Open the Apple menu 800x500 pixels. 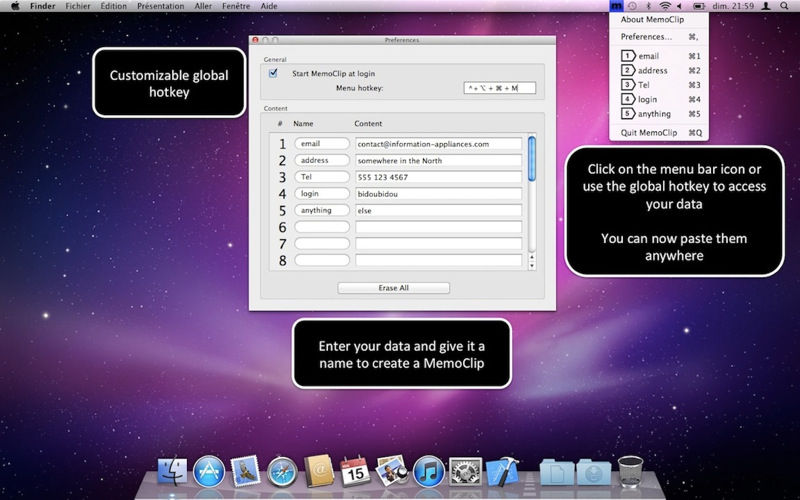tap(15, 6)
